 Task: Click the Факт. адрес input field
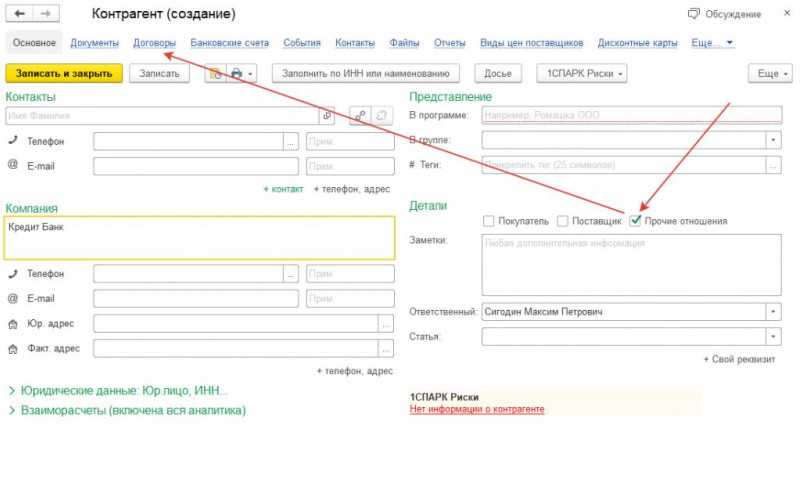pyautogui.click(x=236, y=349)
